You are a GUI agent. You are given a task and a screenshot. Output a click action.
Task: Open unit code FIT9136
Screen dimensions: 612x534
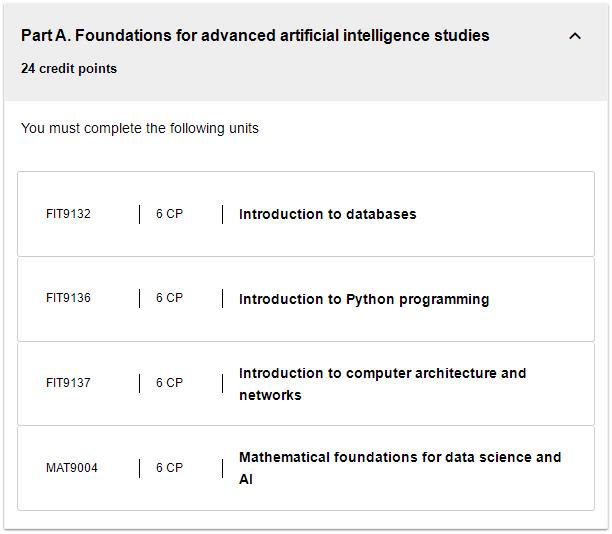(x=68, y=298)
